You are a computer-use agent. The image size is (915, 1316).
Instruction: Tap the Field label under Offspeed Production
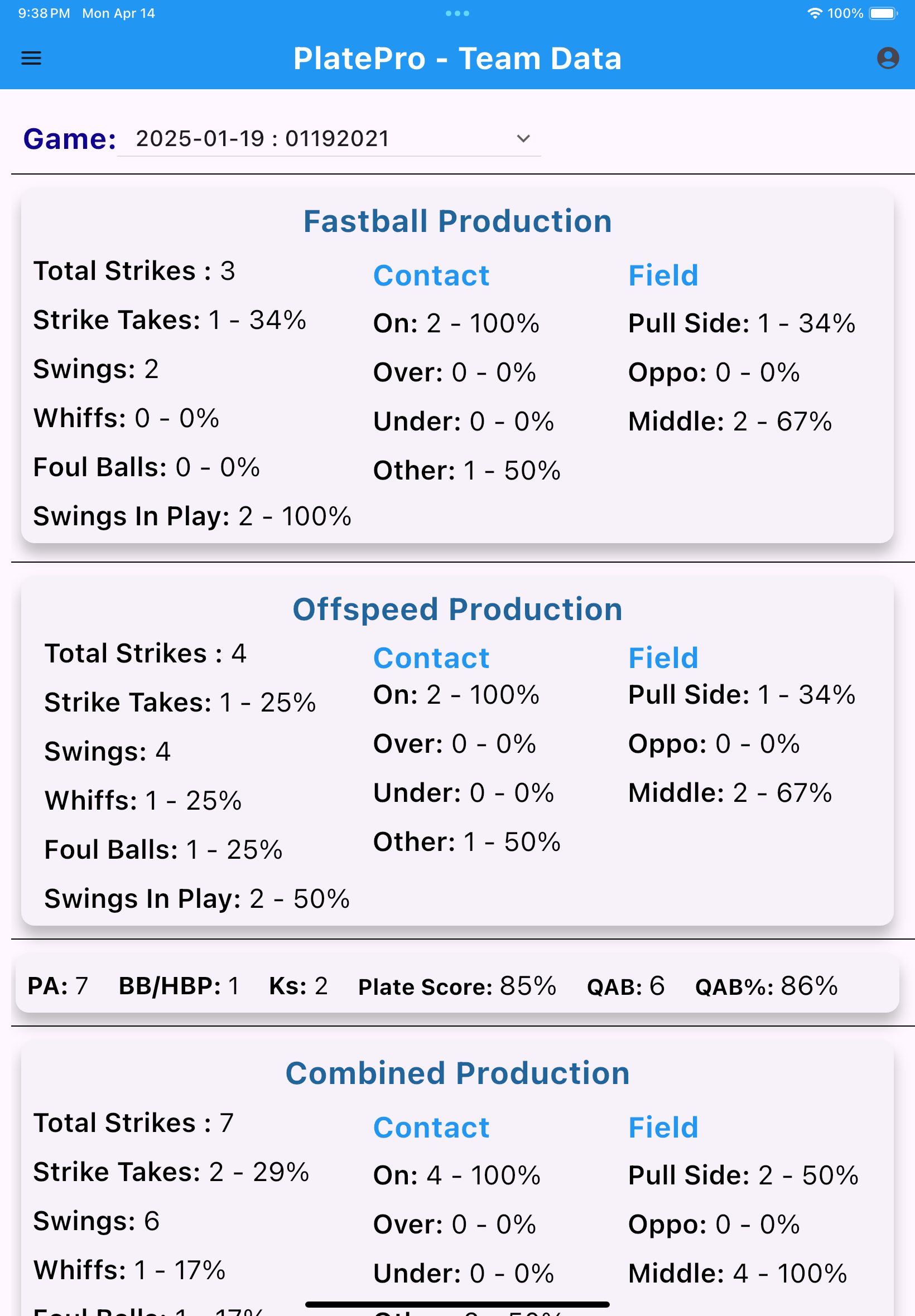[663, 657]
